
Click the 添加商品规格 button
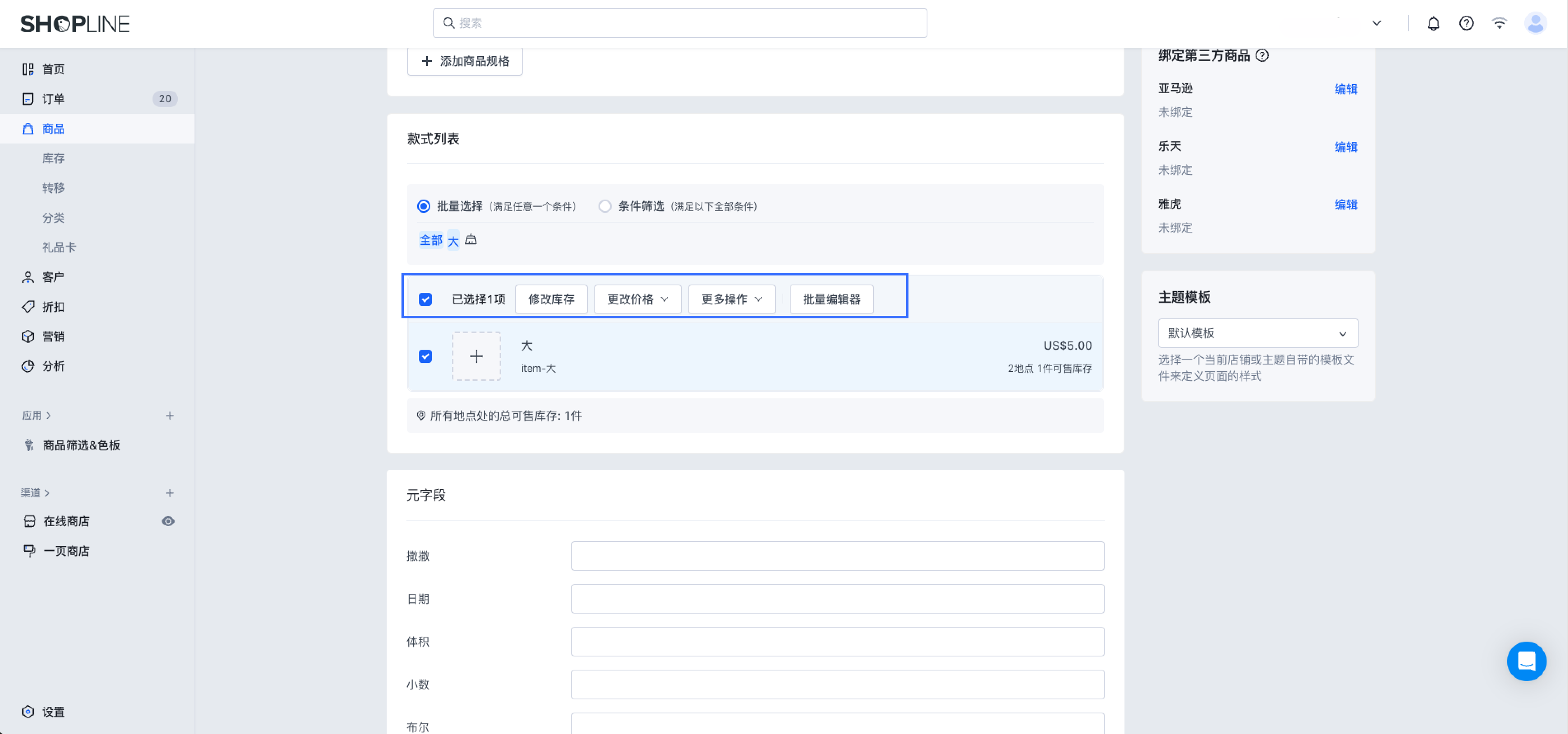465,61
